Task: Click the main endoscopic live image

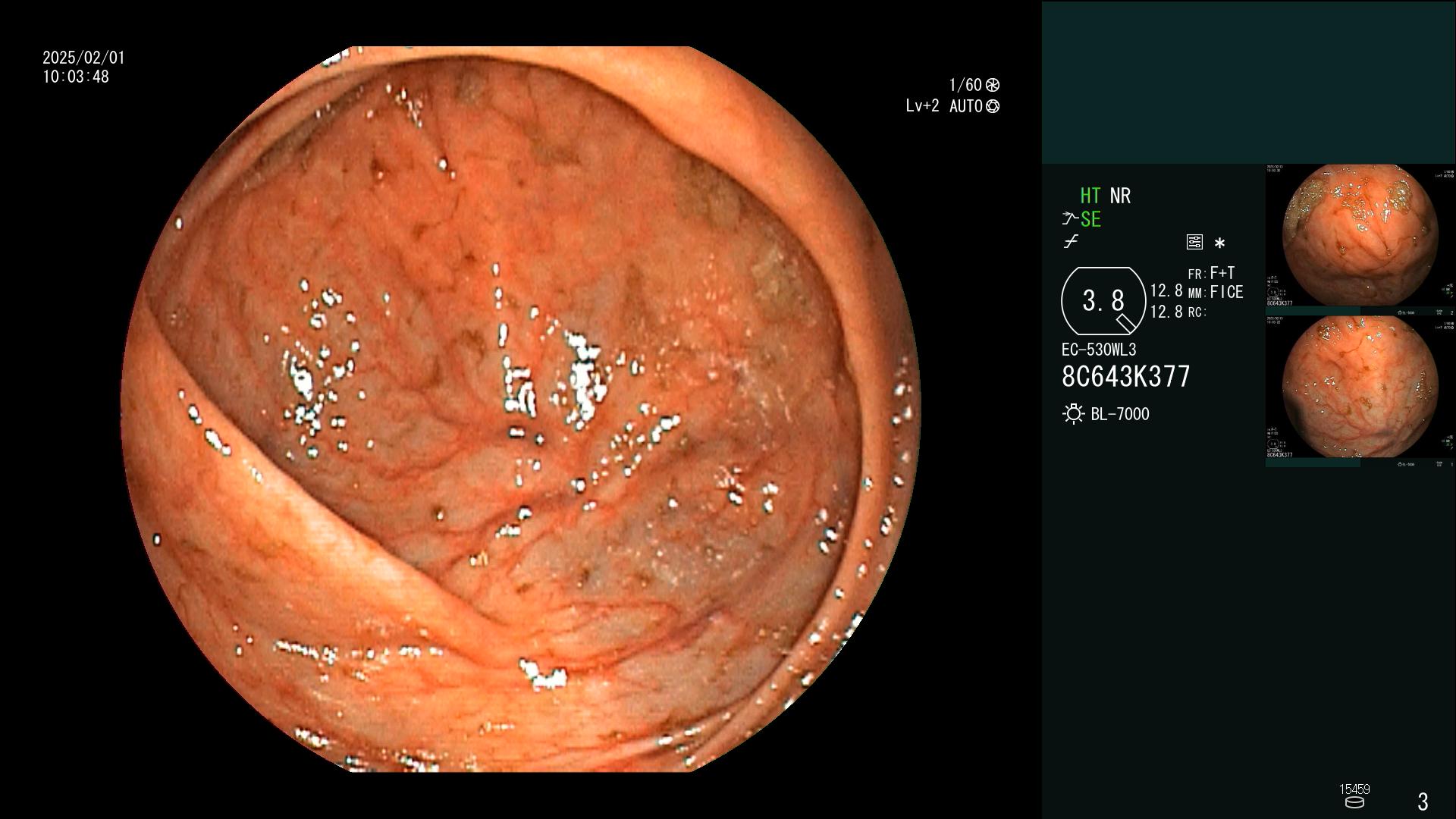Action: click(520, 409)
